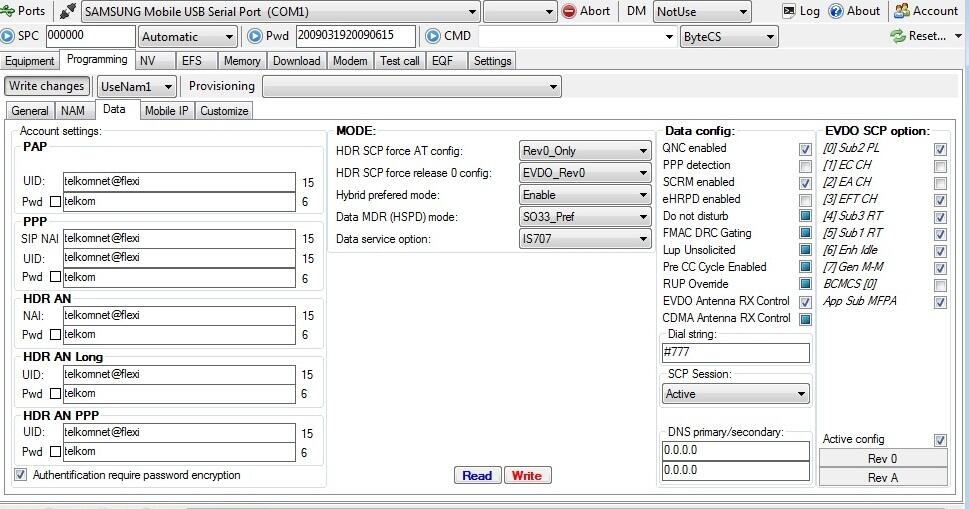Open the Log window icon
Screen dimensions: 969x509
[x=789, y=11]
